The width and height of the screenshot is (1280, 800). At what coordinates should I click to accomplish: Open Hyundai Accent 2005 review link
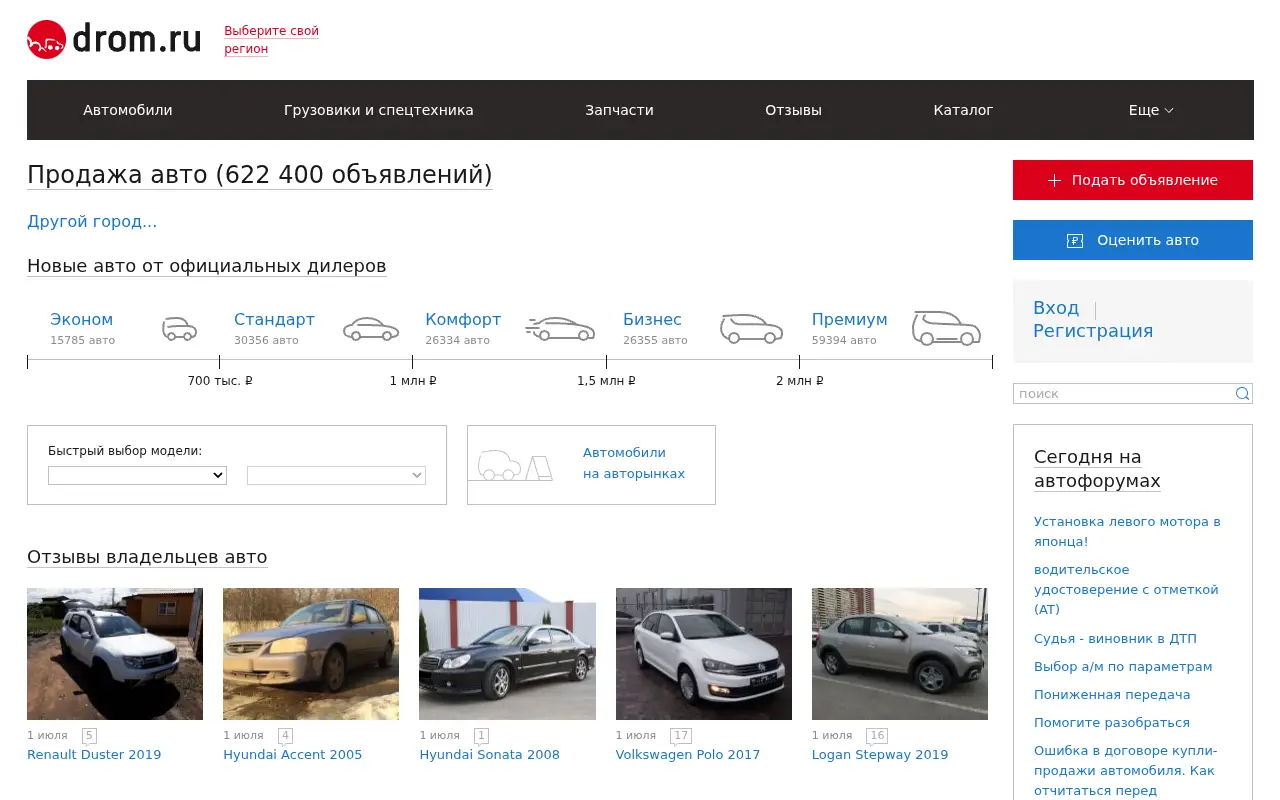(293, 755)
